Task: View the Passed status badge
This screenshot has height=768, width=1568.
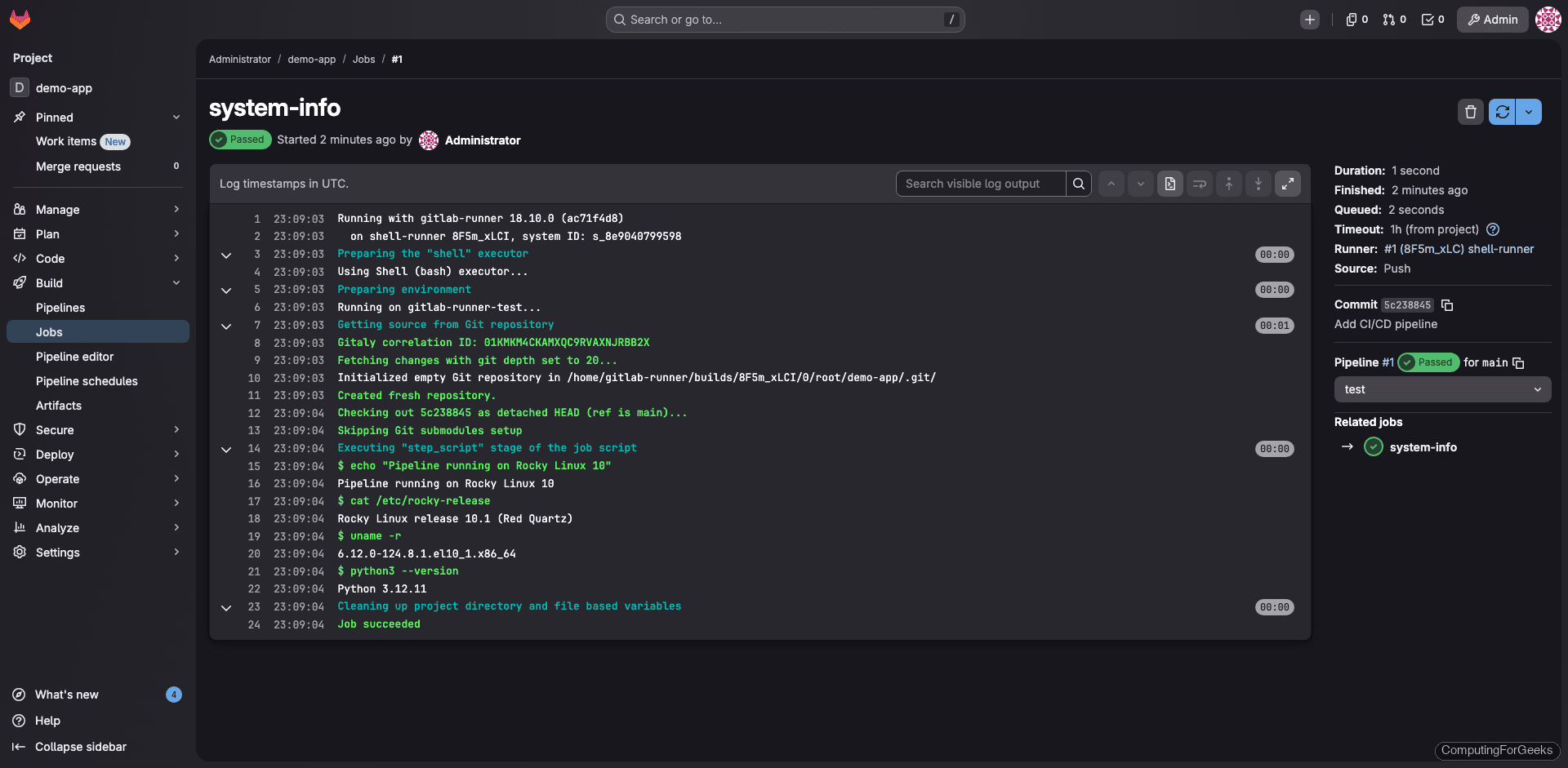Action: 240,140
